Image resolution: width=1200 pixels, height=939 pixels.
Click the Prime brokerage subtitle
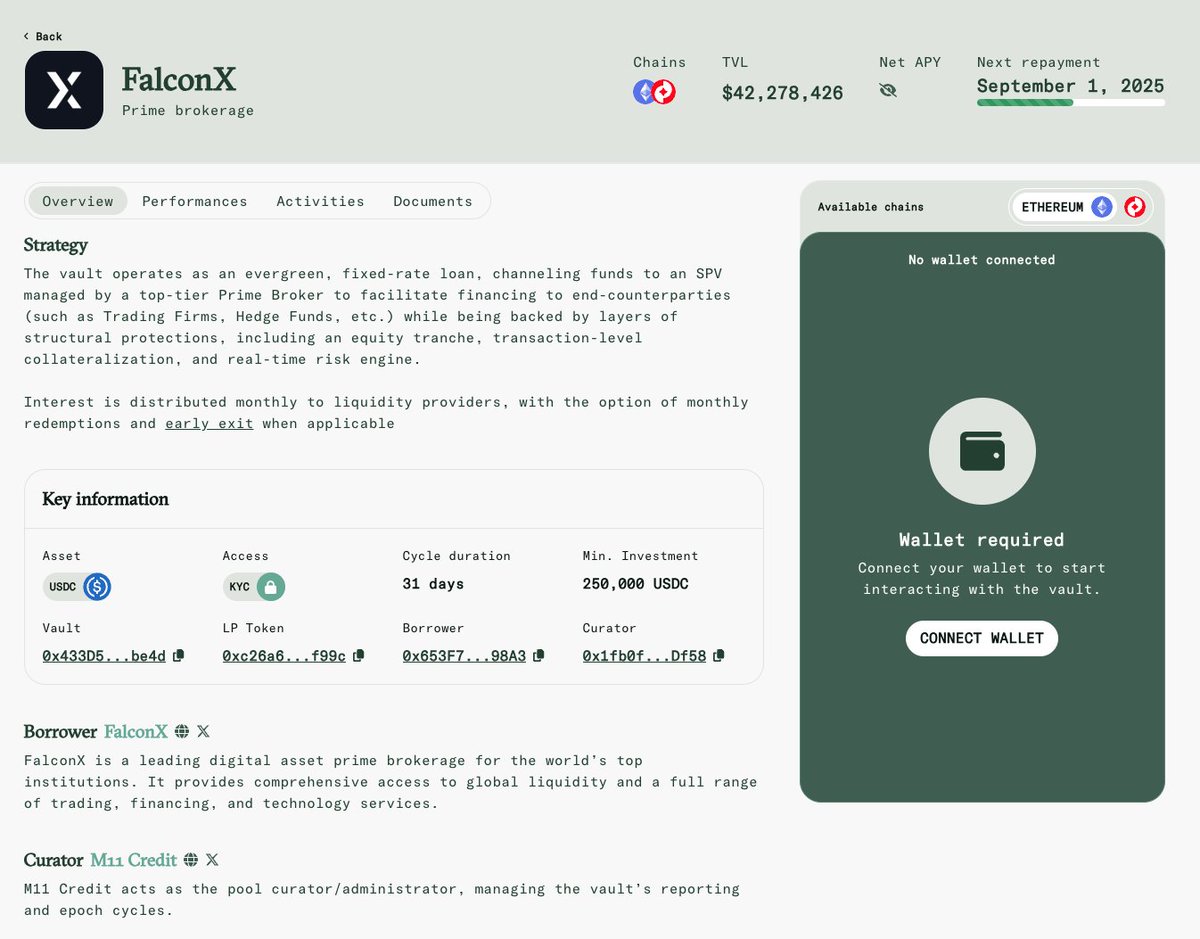coord(188,111)
